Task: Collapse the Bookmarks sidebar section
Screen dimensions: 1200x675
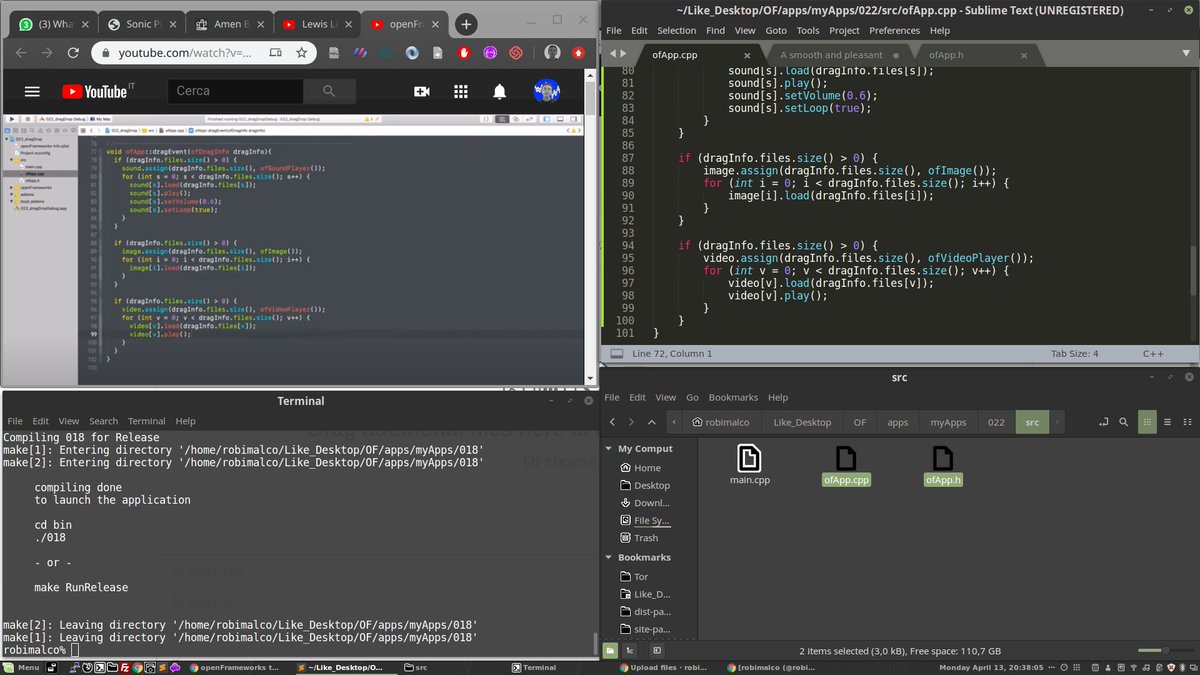Action: pyautogui.click(x=609, y=557)
